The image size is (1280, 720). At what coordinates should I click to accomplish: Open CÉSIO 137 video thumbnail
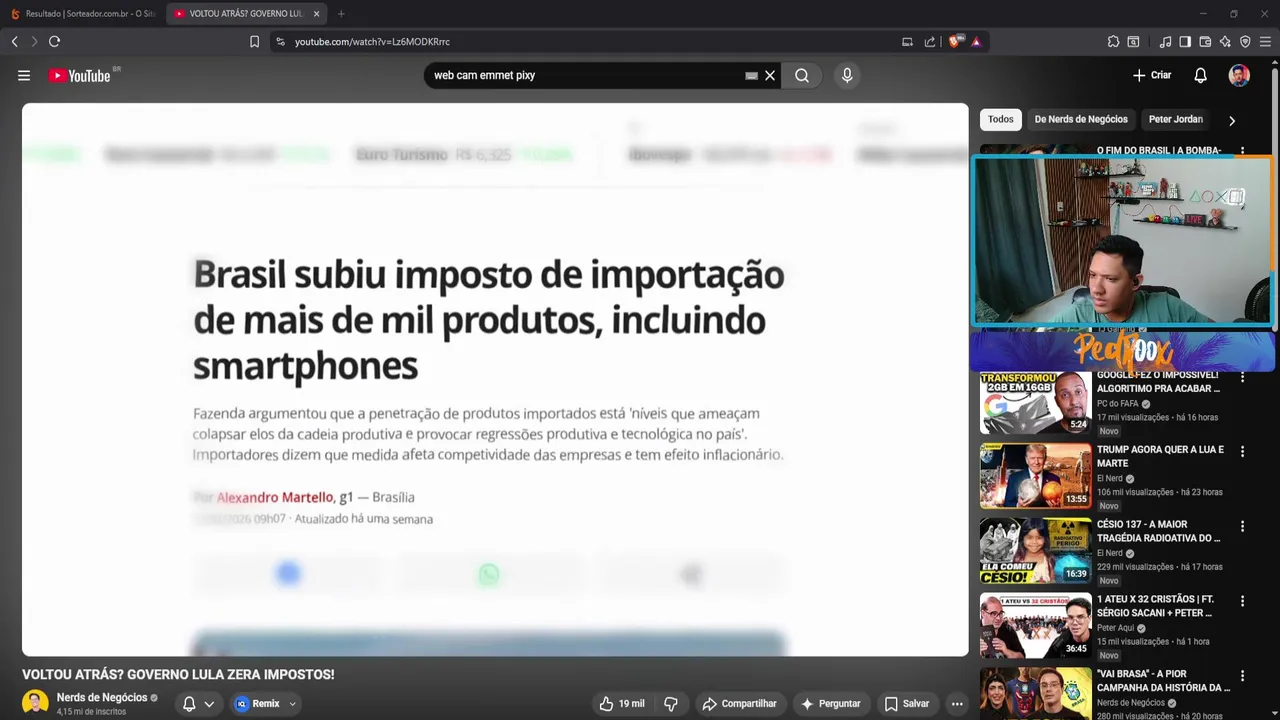point(1035,551)
